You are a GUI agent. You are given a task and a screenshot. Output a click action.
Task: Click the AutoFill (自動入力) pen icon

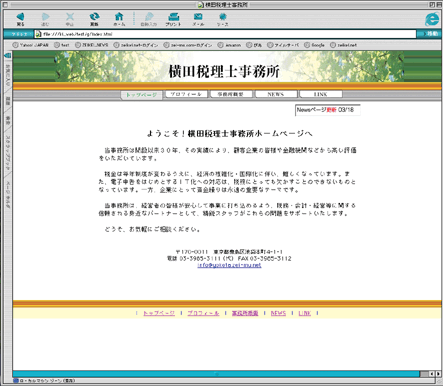click(149, 17)
